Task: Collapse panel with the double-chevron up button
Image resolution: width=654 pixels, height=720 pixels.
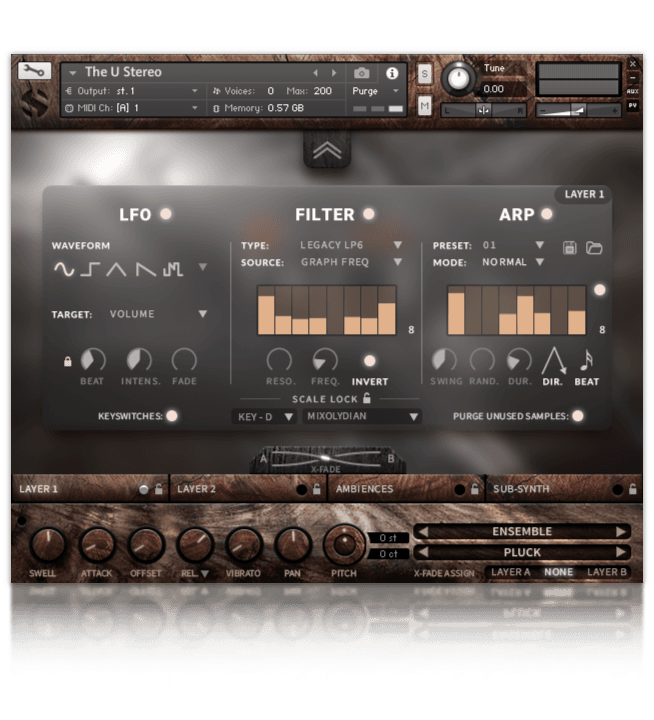Action: 327,150
